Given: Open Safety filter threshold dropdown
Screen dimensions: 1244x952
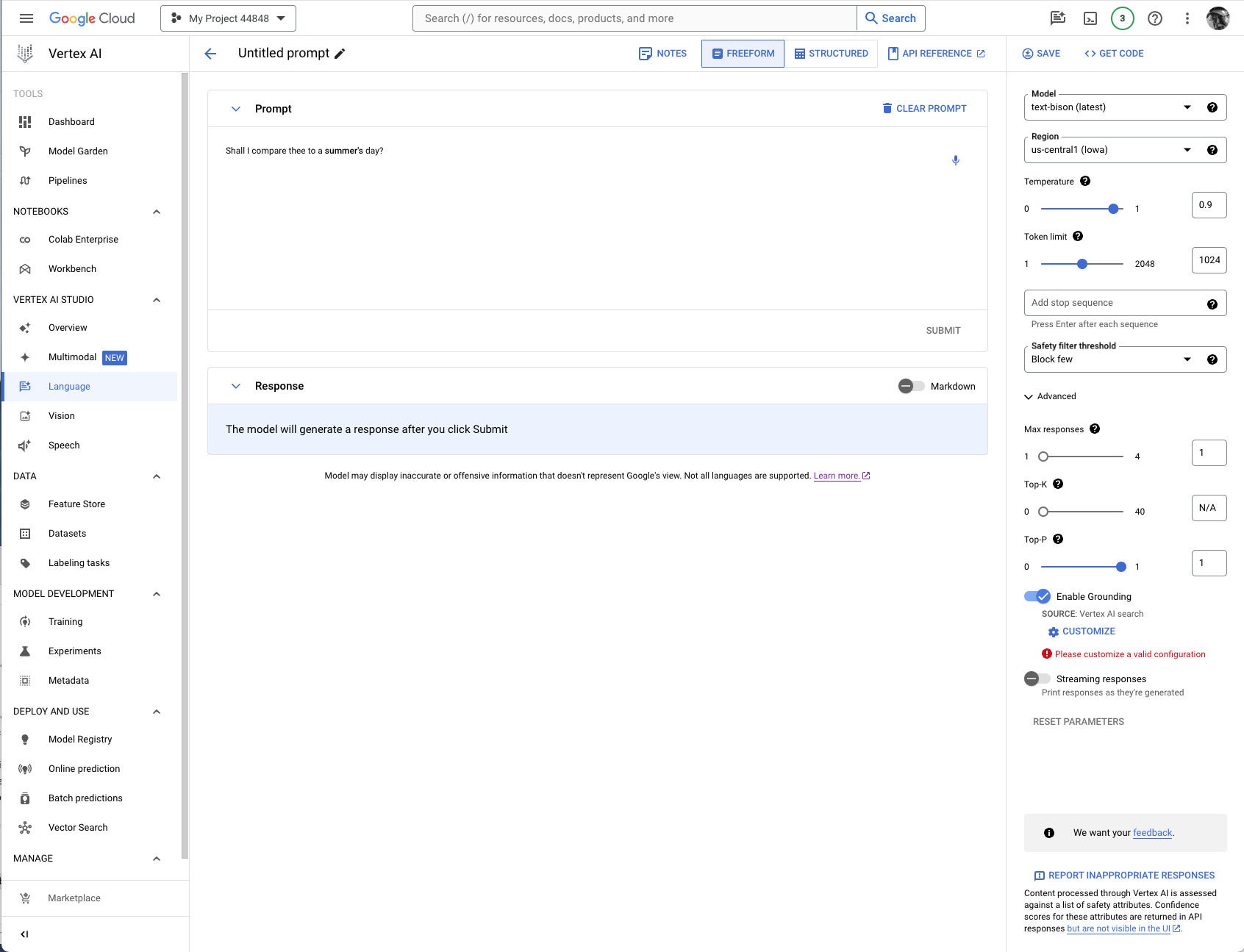Looking at the screenshot, I should [1112, 359].
